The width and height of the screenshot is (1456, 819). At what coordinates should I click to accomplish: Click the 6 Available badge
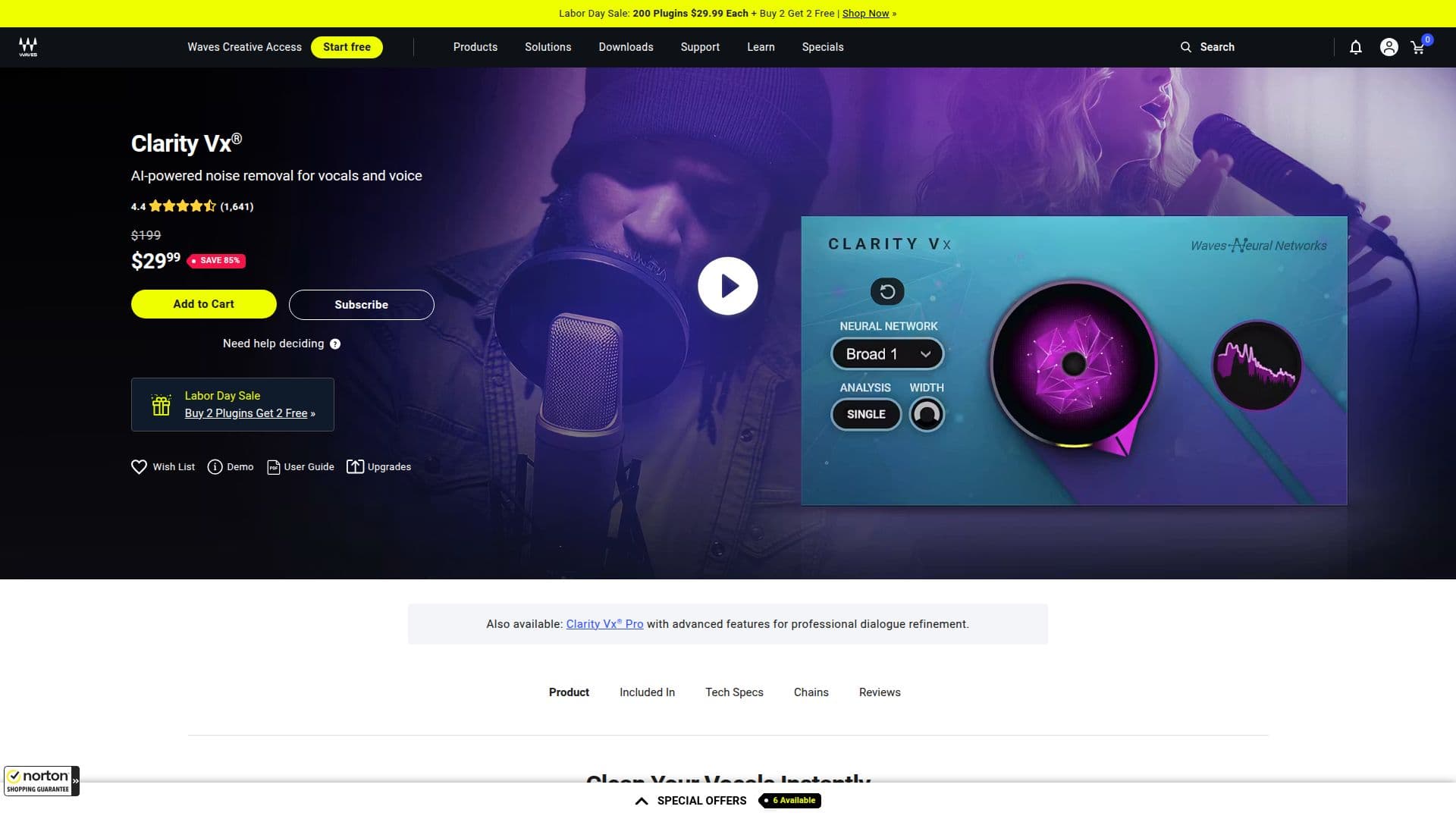coord(789,800)
